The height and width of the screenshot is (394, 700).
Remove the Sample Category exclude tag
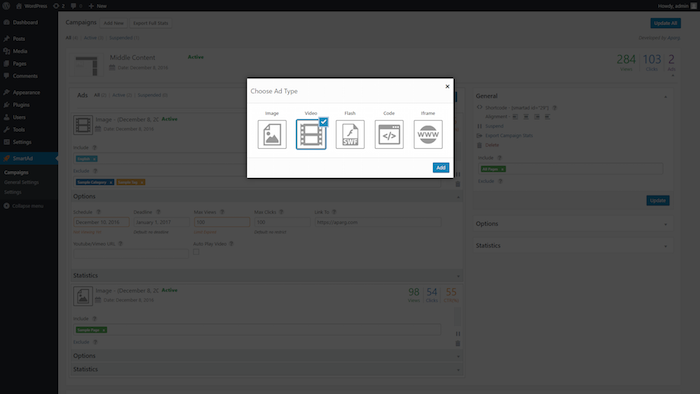point(111,182)
